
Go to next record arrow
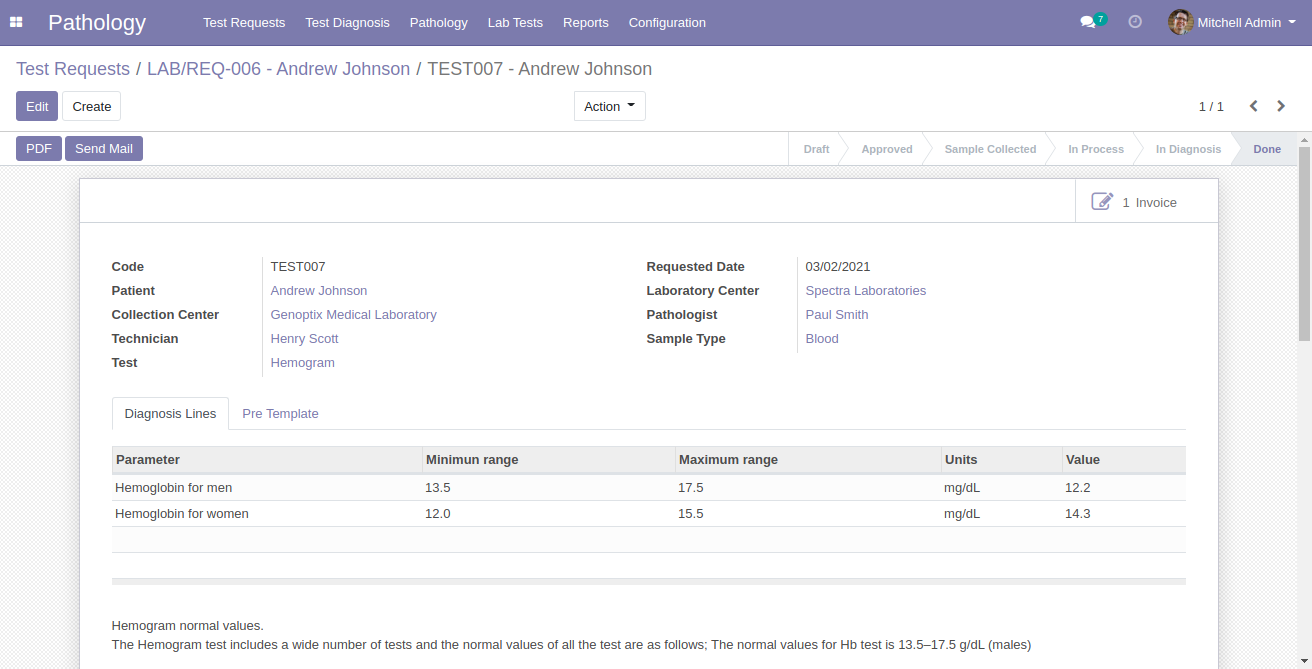click(x=1281, y=106)
